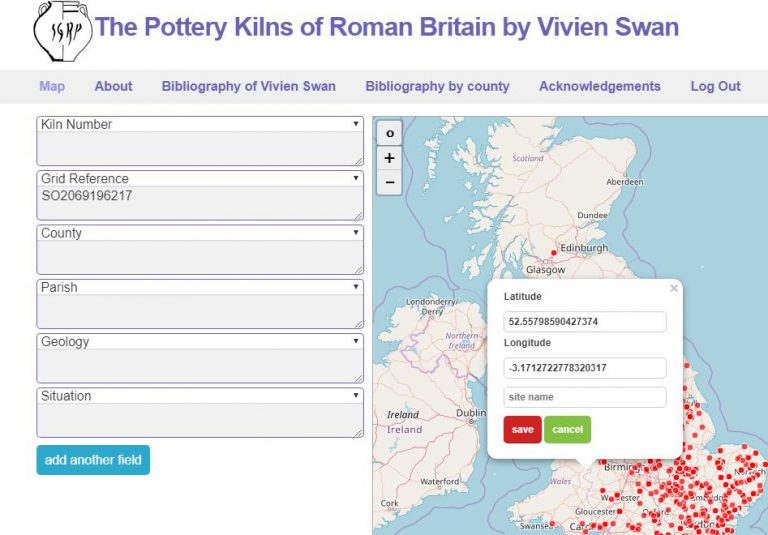
Task: Click add another field button
Action: coord(93,460)
